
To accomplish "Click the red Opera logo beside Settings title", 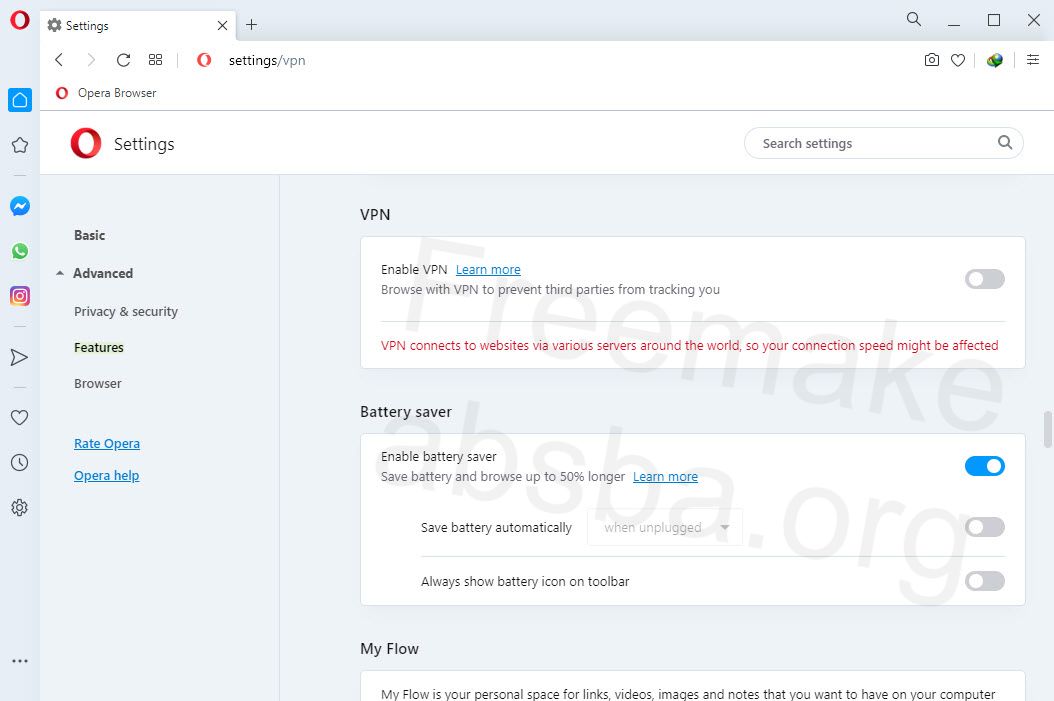I will coord(86,142).
